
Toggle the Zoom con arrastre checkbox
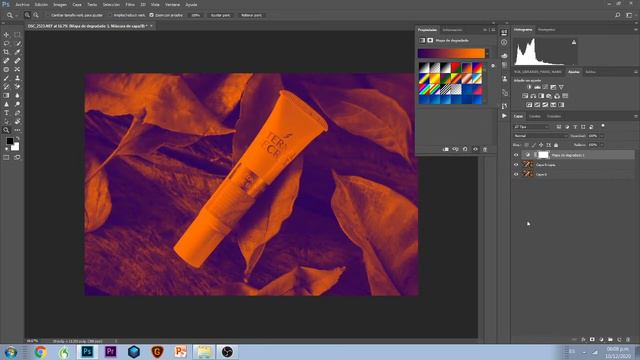pos(151,15)
